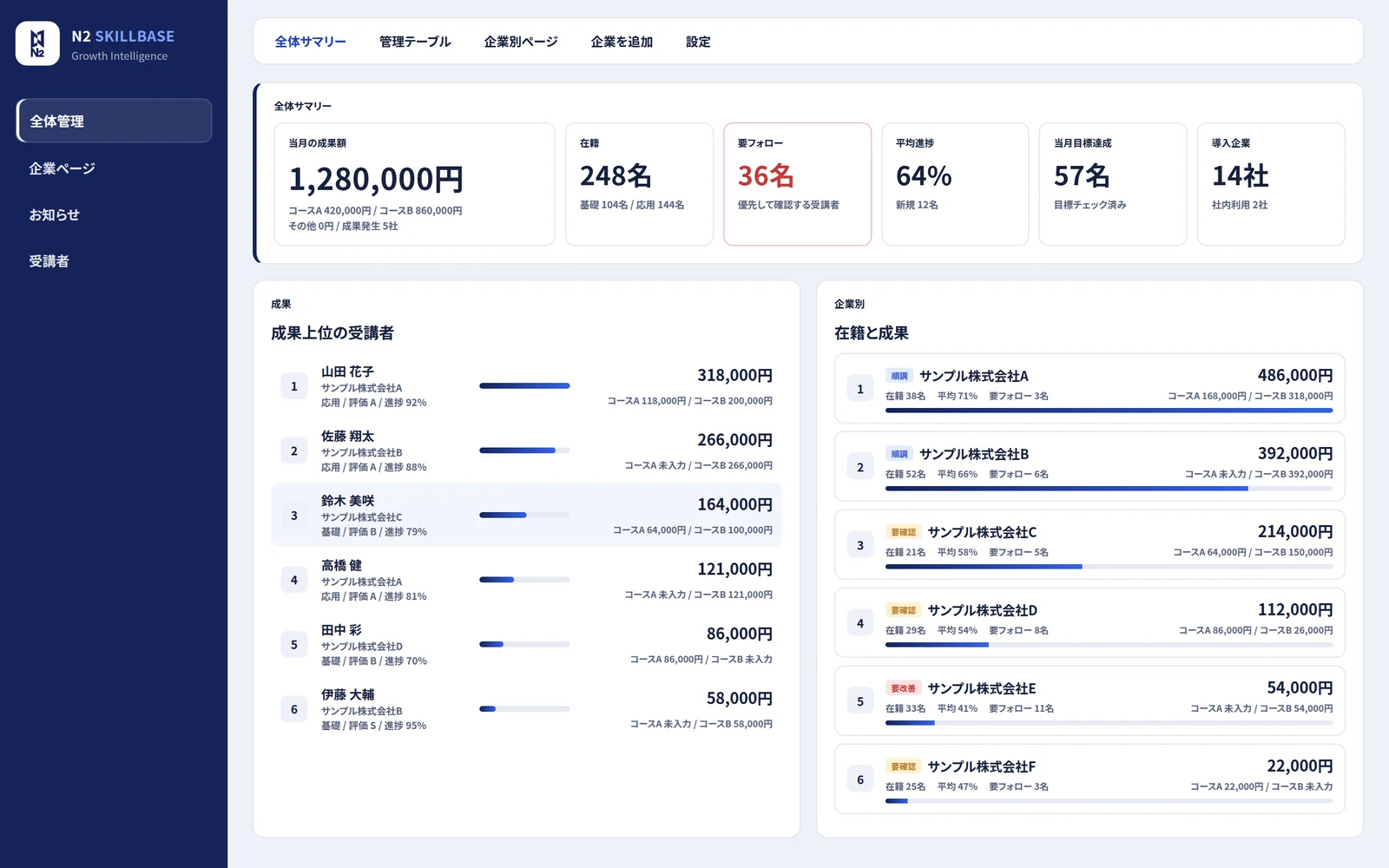Screen dimensions: 1389x868
Task: Click the 当月の成果額 summary card
Action: tap(414, 184)
